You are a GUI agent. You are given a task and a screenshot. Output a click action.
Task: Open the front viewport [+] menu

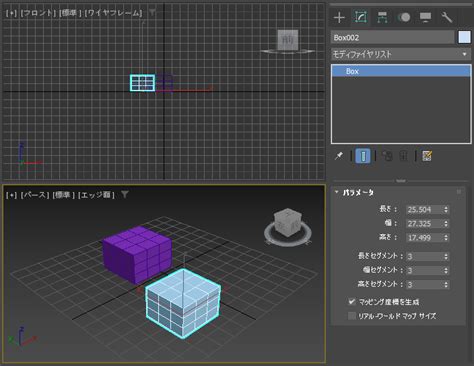click(x=11, y=13)
